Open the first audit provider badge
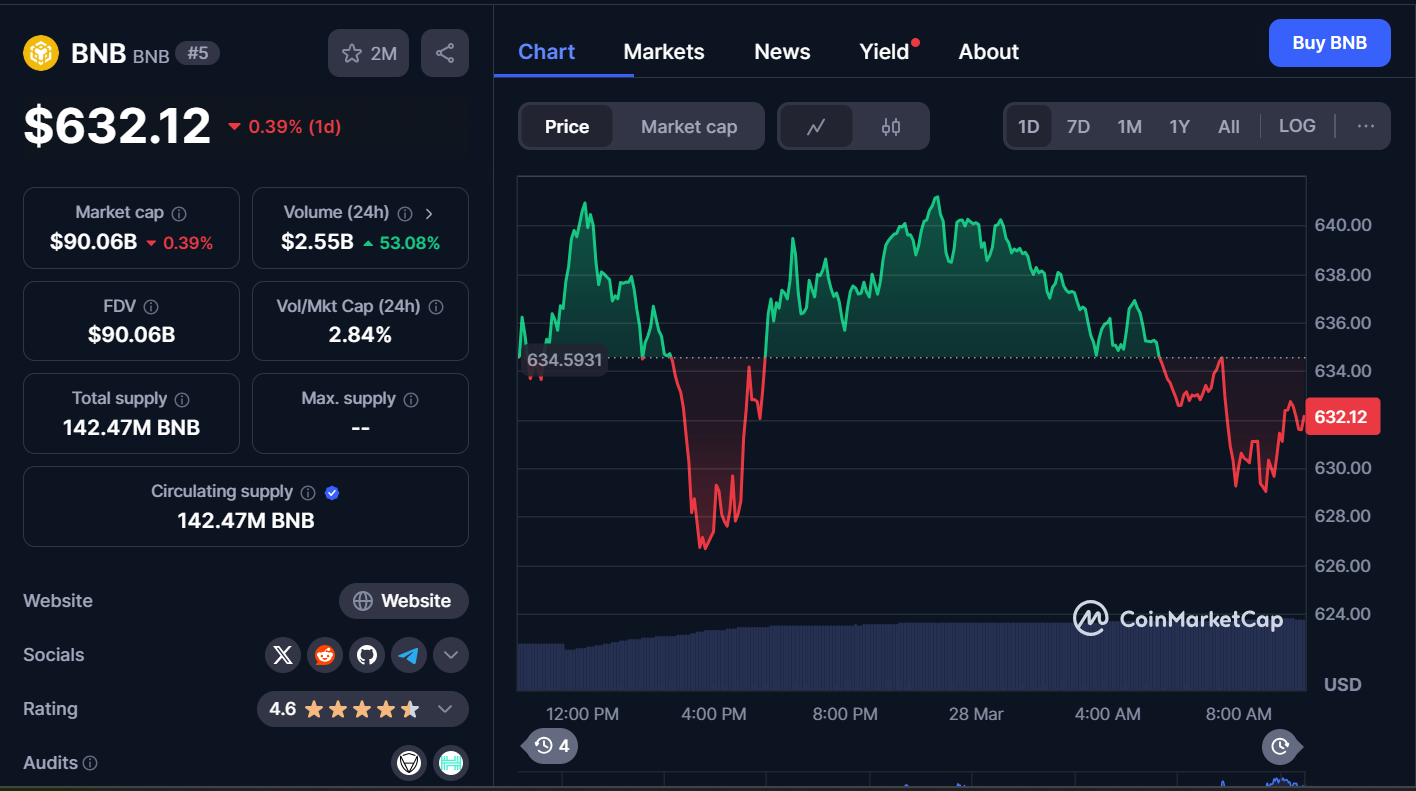The image size is (1416, 791). (x=407, y=763)
